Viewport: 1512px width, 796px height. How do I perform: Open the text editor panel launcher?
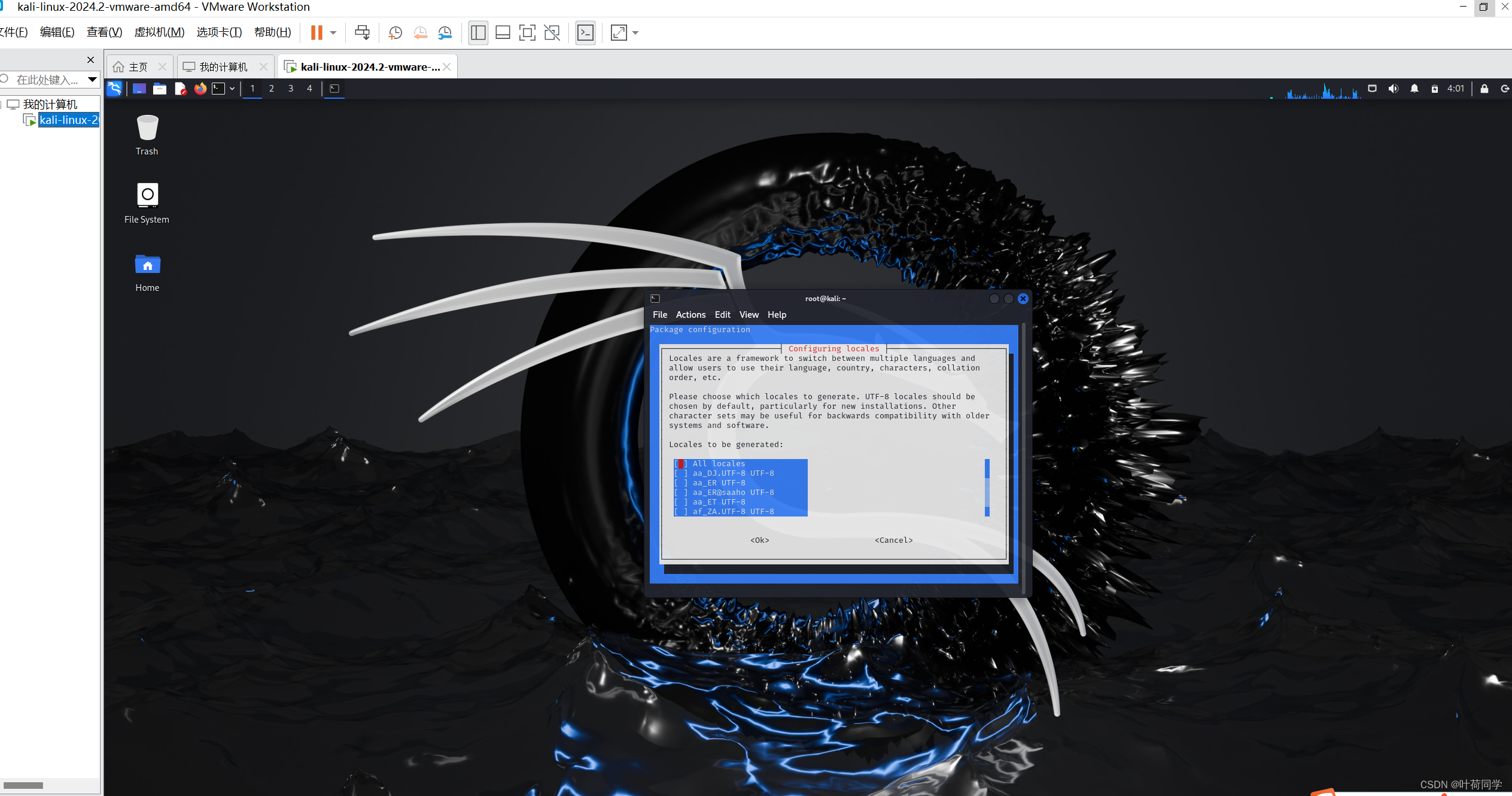click(x=180, y=89)
